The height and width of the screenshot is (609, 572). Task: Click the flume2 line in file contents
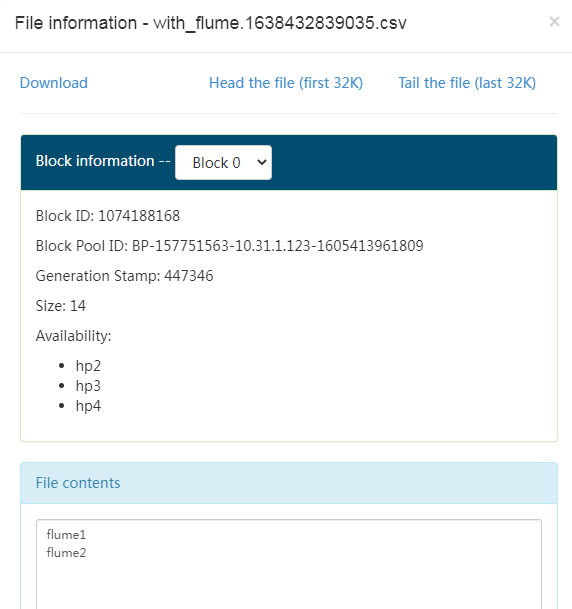tap(66, 553)
